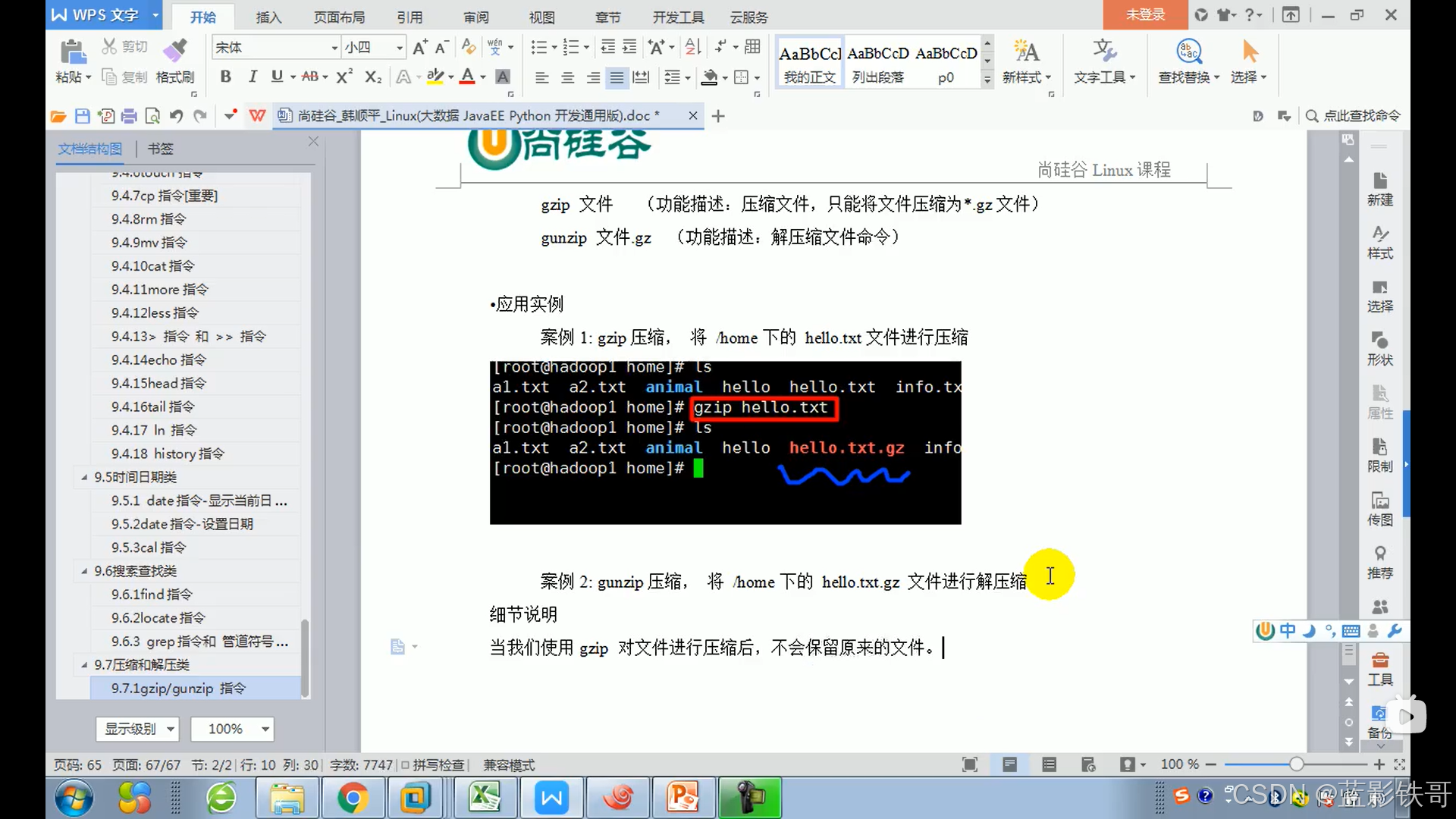
Task: Click the undo arrow icon
Action: (x=176, y=116)
